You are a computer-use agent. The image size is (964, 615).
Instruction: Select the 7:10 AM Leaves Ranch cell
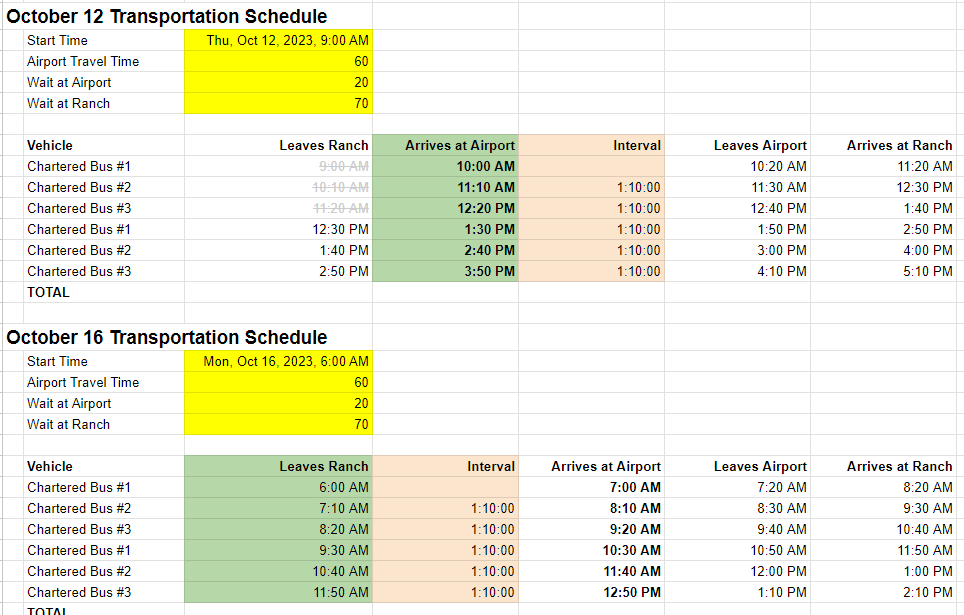point(279,509)
